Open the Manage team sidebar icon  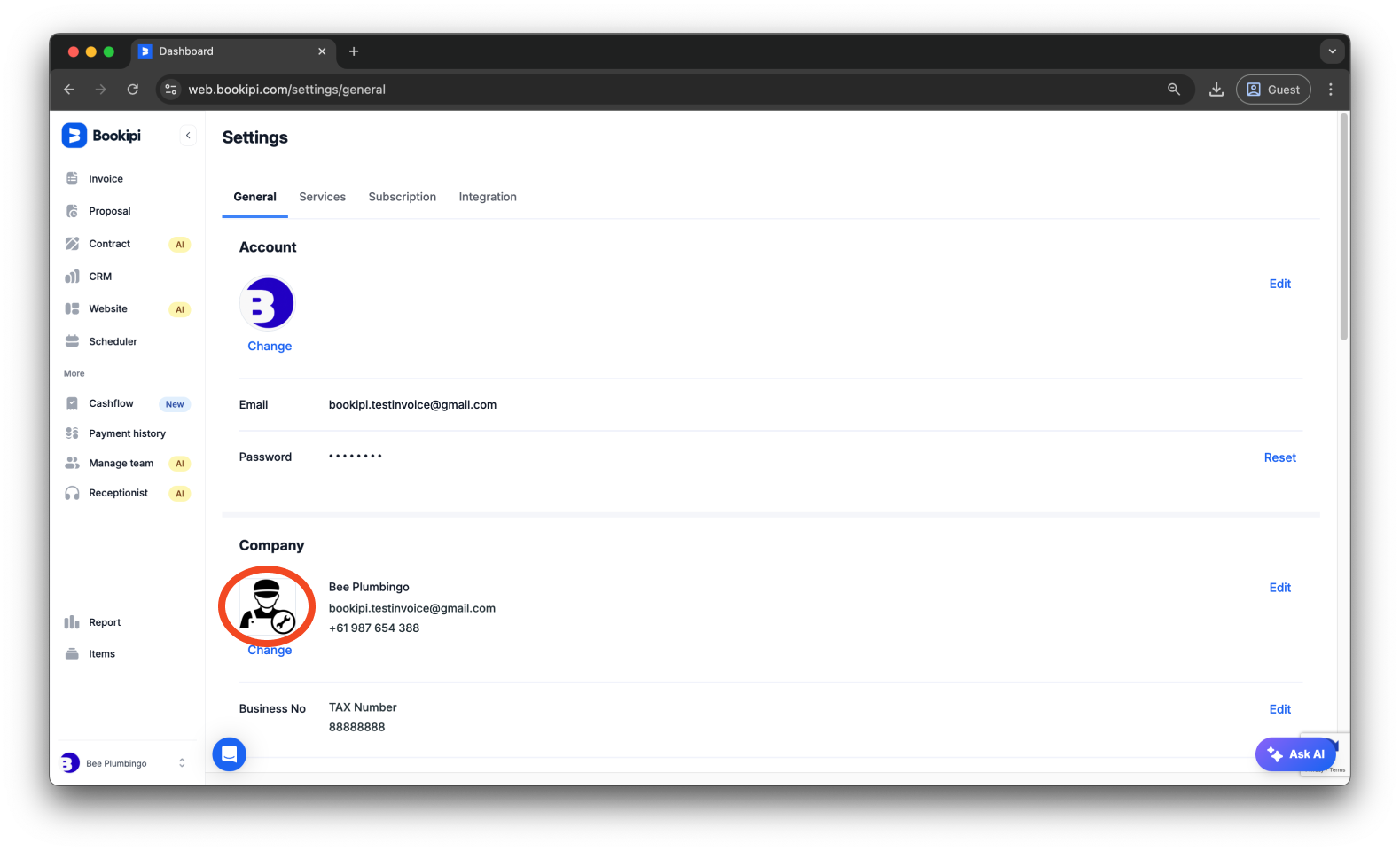[72, 463]
